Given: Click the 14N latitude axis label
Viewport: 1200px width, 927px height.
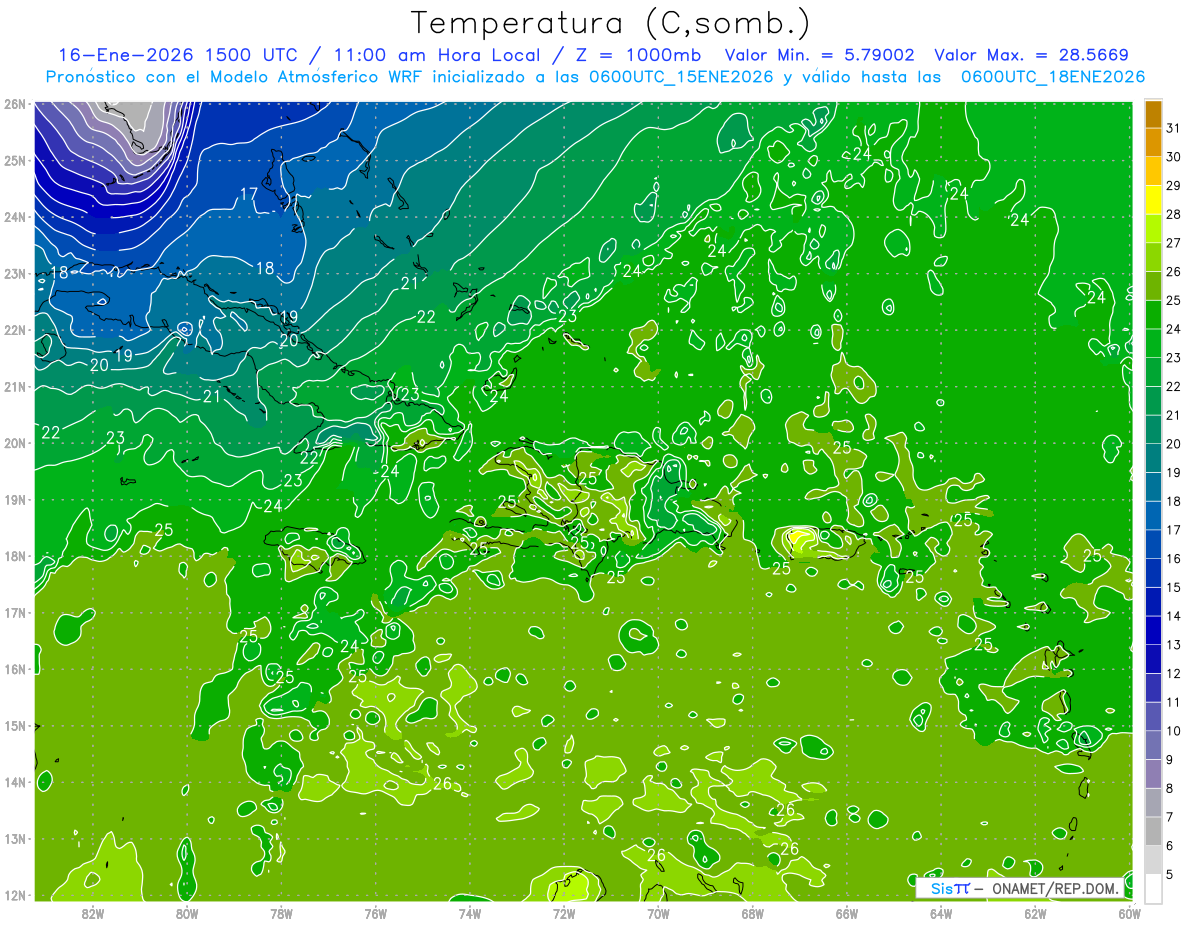Looking at the screenshot, I should click(14, 783).
